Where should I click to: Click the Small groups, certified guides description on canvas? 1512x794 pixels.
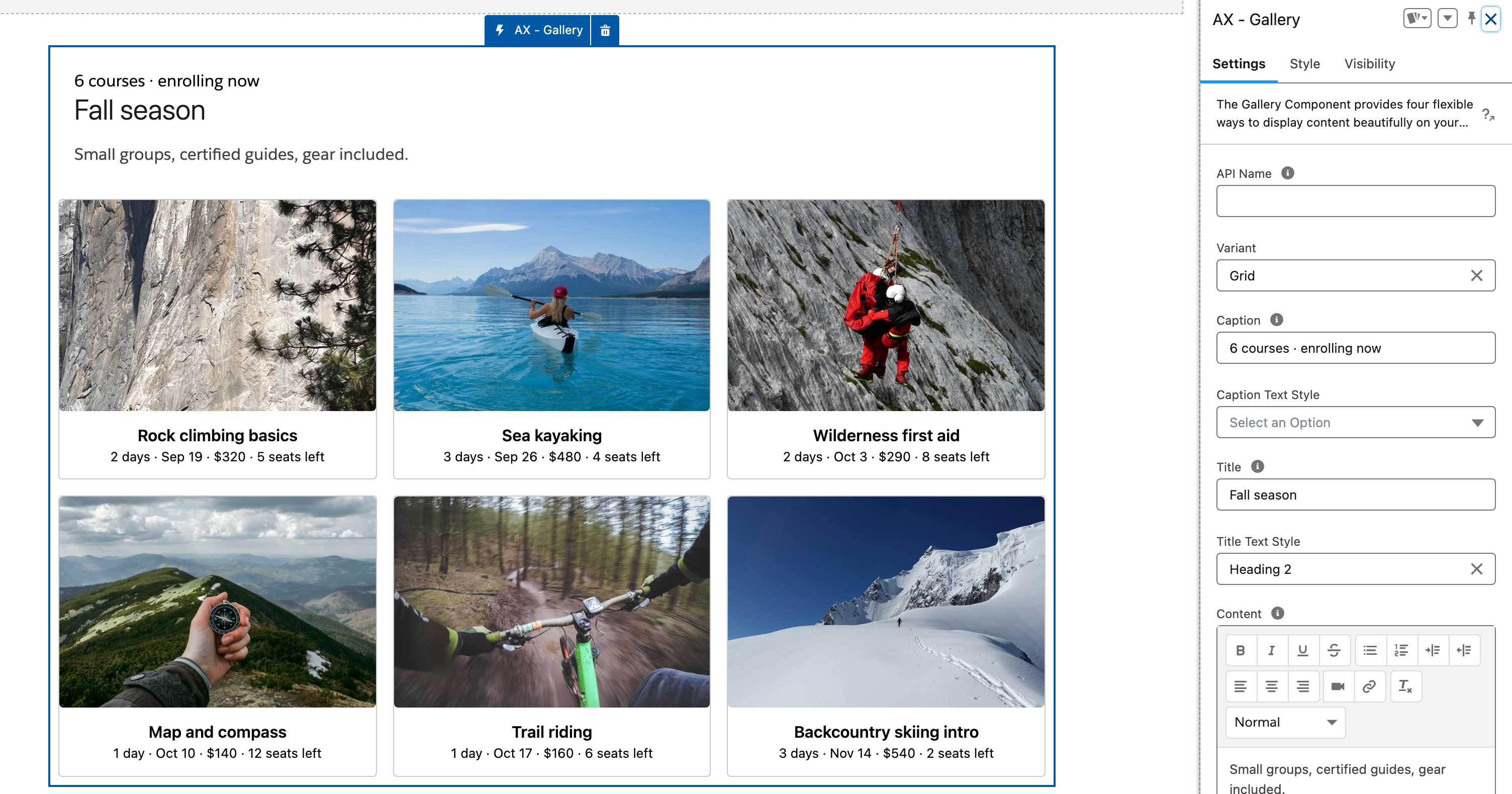pos(241,154)
